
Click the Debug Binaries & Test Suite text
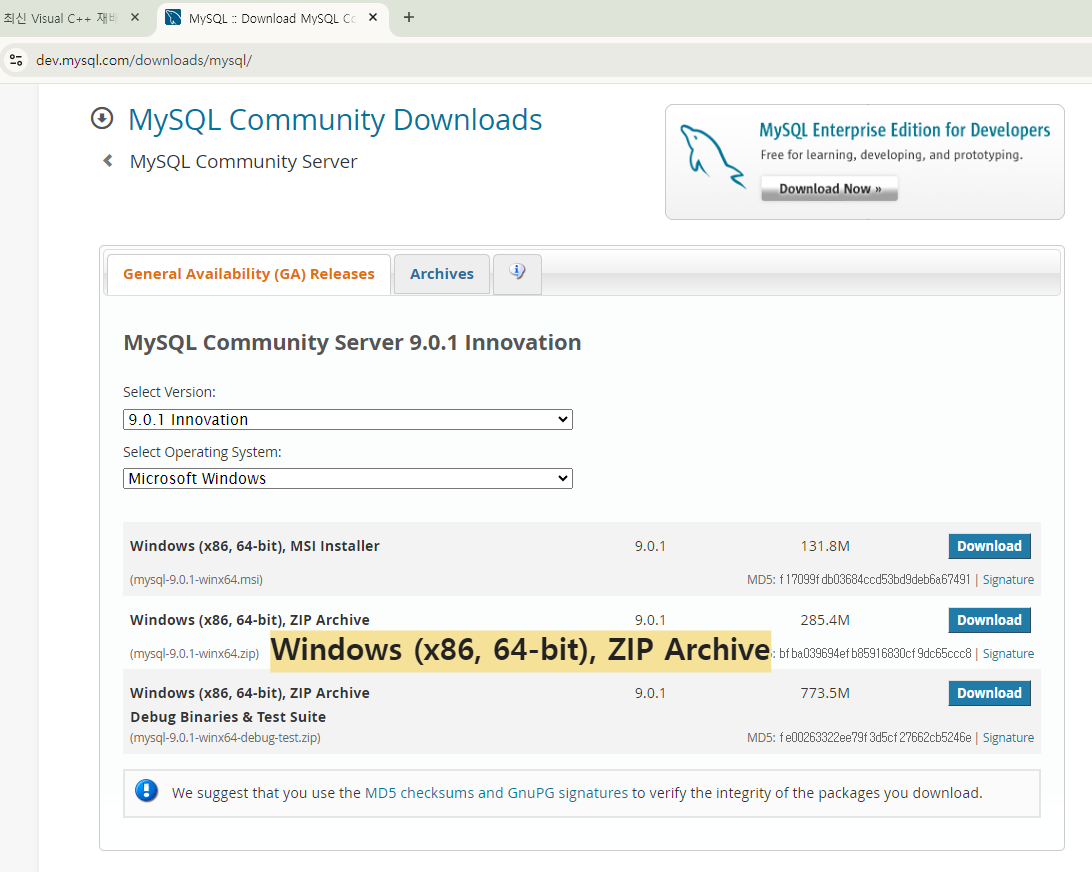tap(228, 717)
